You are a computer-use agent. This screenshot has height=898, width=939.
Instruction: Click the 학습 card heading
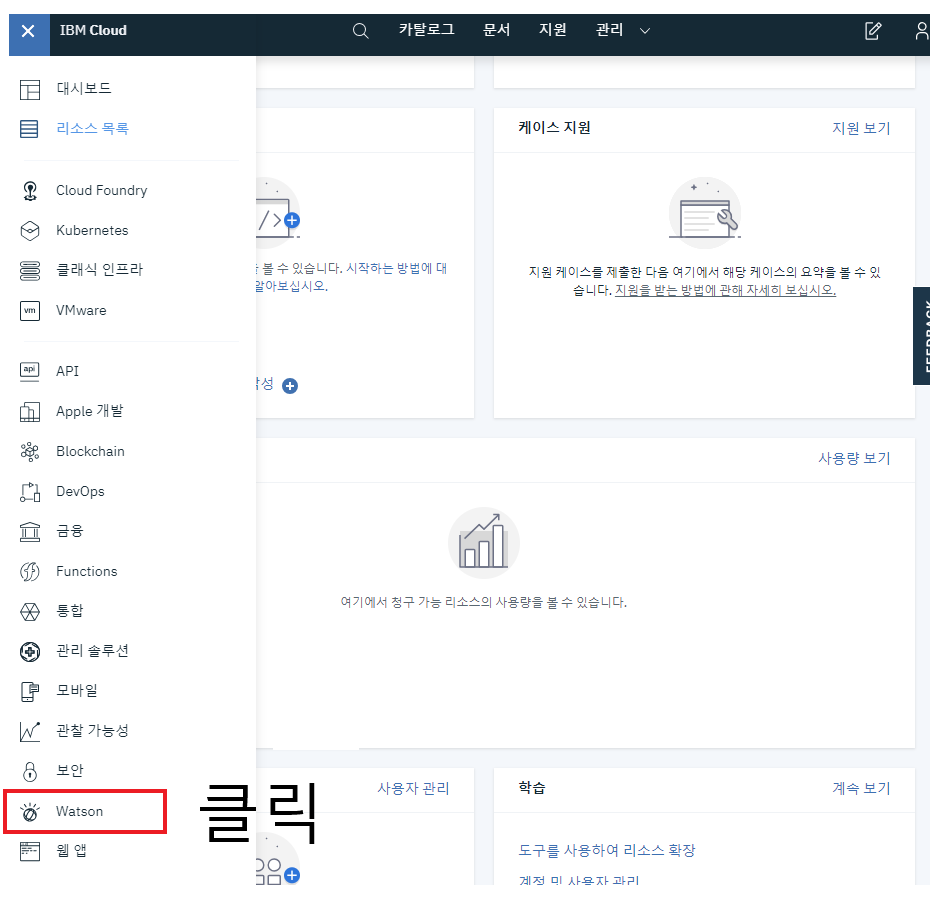coord(532,788)
